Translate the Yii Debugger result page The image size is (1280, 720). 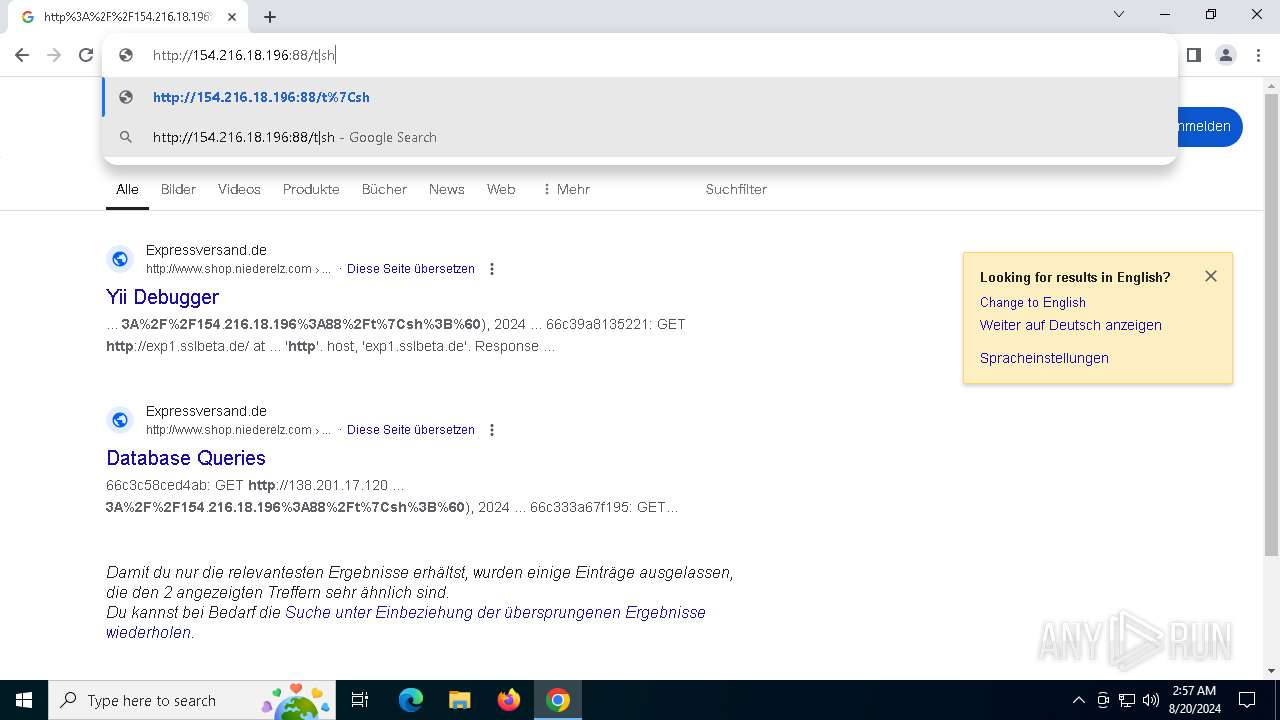click(411, 269)
